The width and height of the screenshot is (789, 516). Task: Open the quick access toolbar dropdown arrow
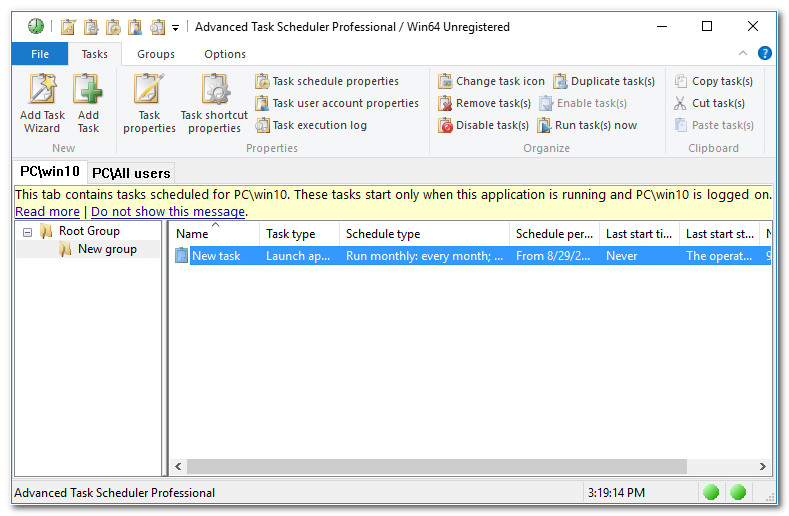click(x=175, y=28)
